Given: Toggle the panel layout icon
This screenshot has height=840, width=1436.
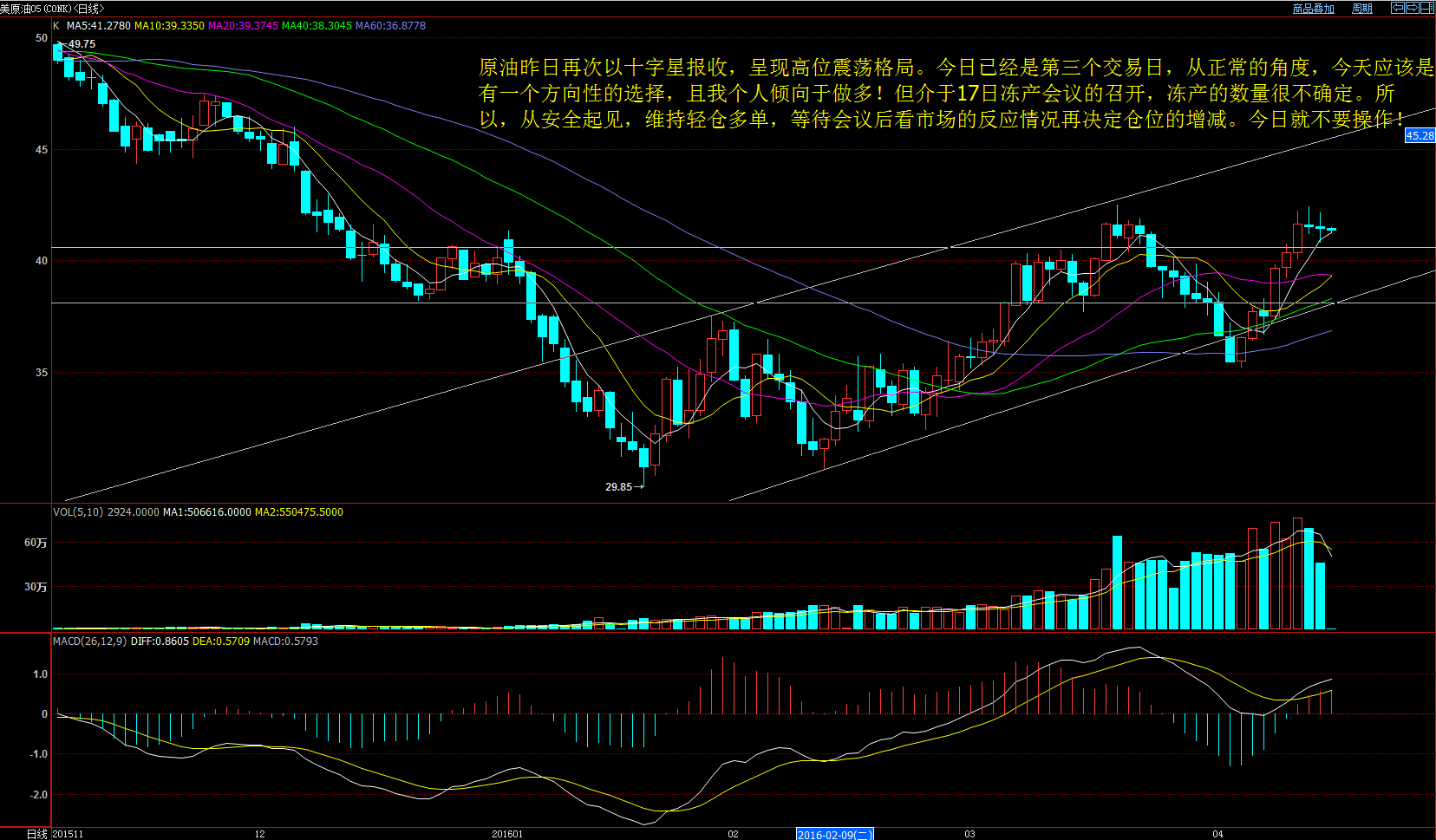Looking at the screenshot, I should coord(1426,8).
